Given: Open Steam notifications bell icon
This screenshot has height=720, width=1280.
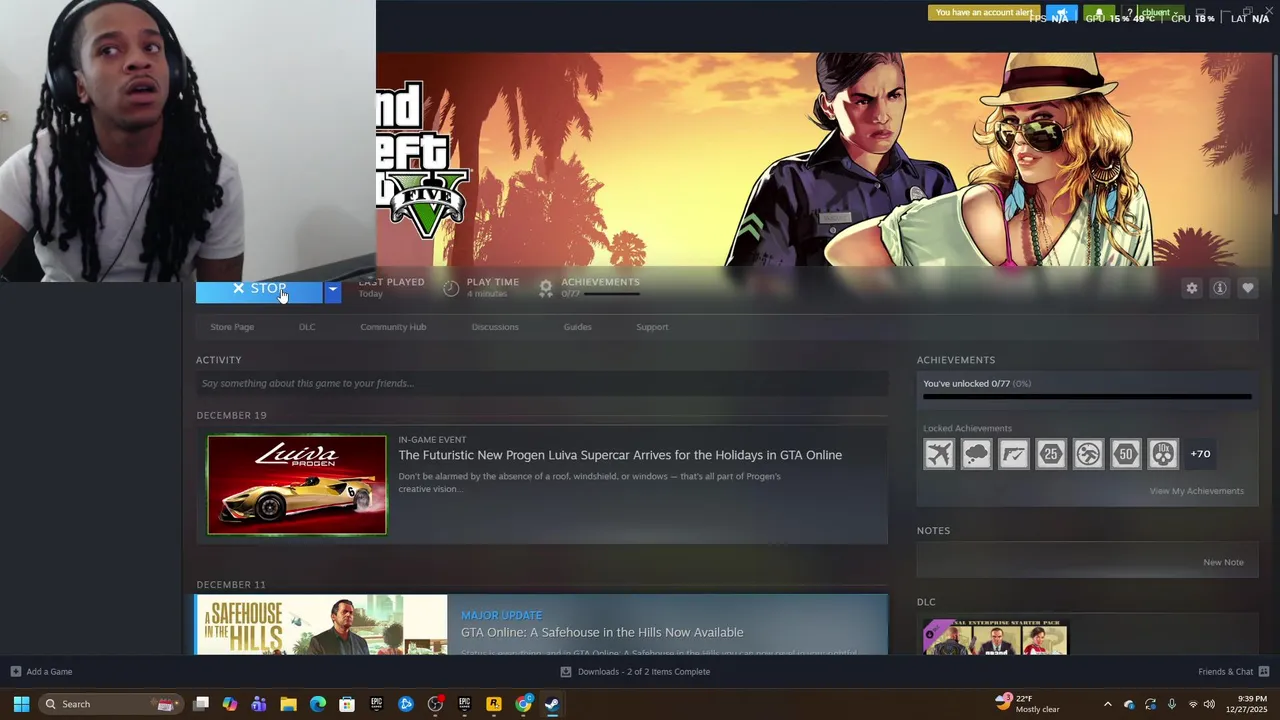Looking at the screenshot, I should tap(1099, 14).
